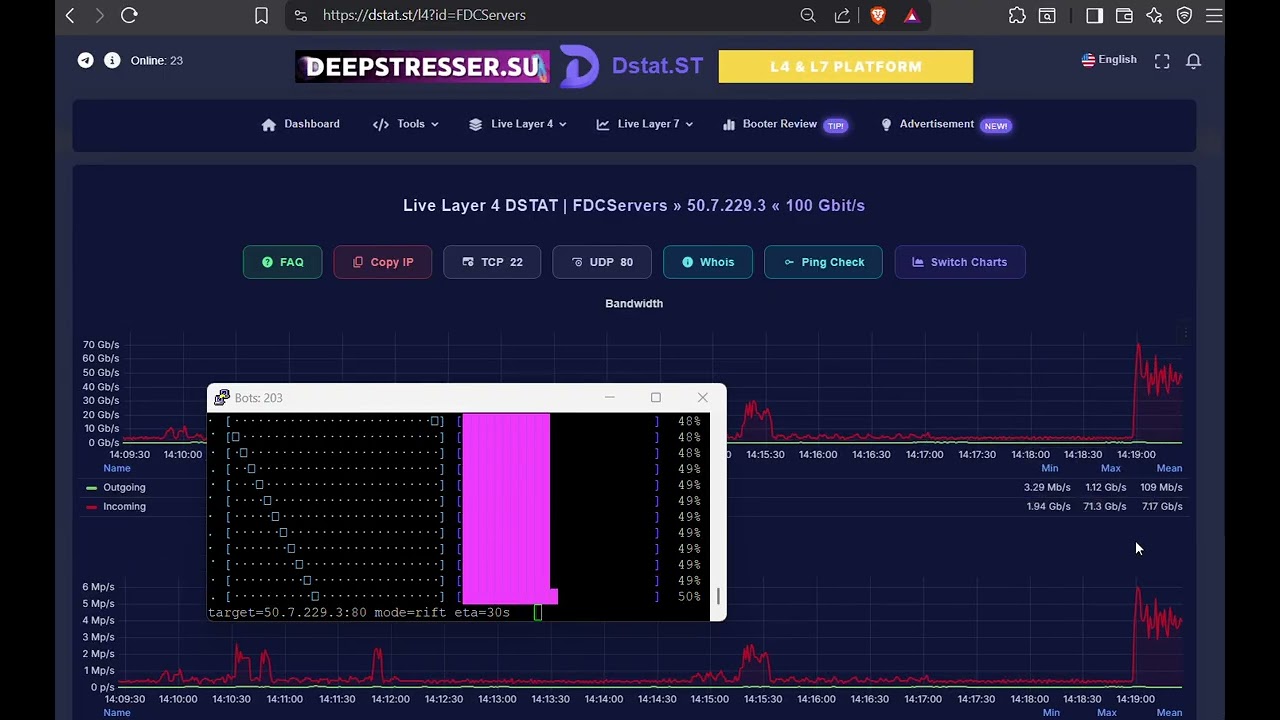Click the TCP 22 button

pyautogui.click(x=492, y=262)
